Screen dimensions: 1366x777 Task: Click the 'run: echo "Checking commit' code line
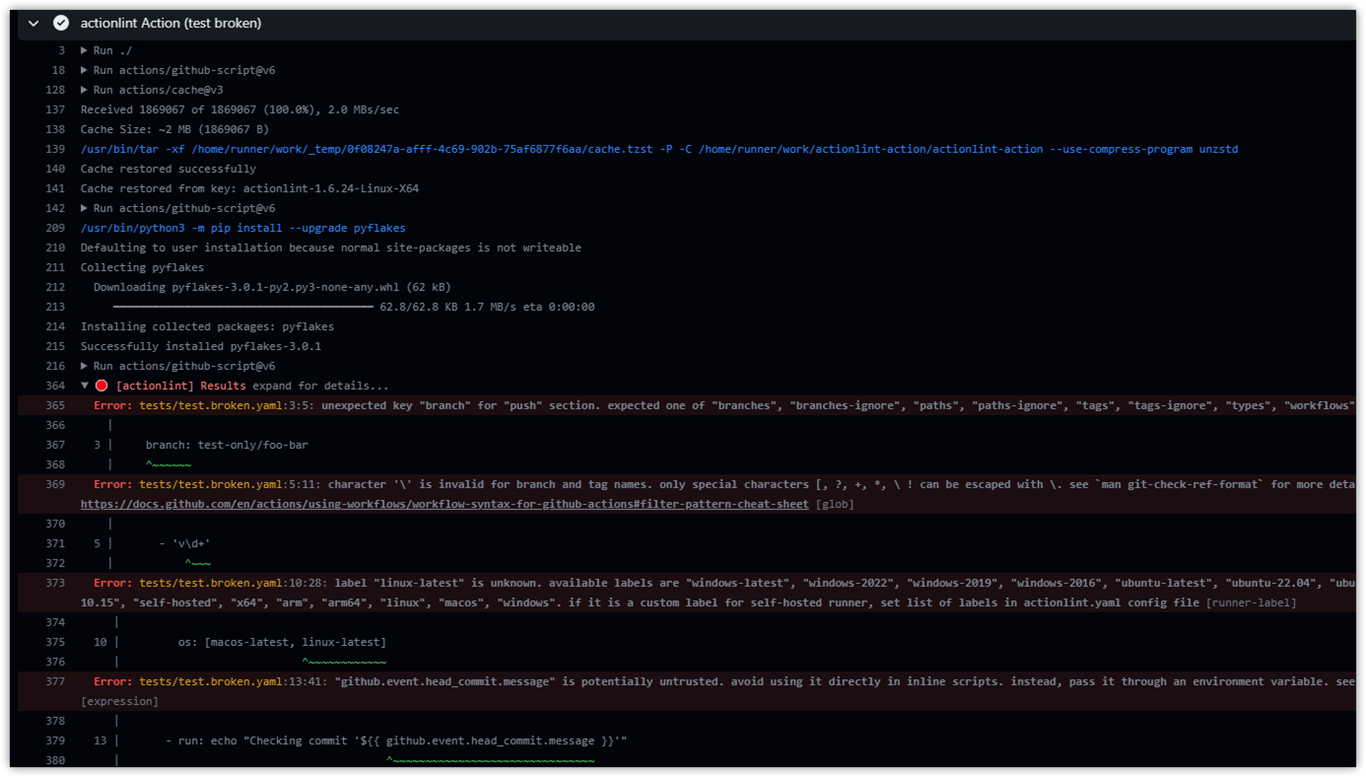click(x=396, y=742)
